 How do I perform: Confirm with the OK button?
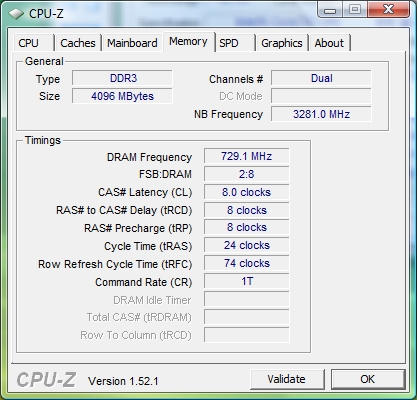(368, 379)
